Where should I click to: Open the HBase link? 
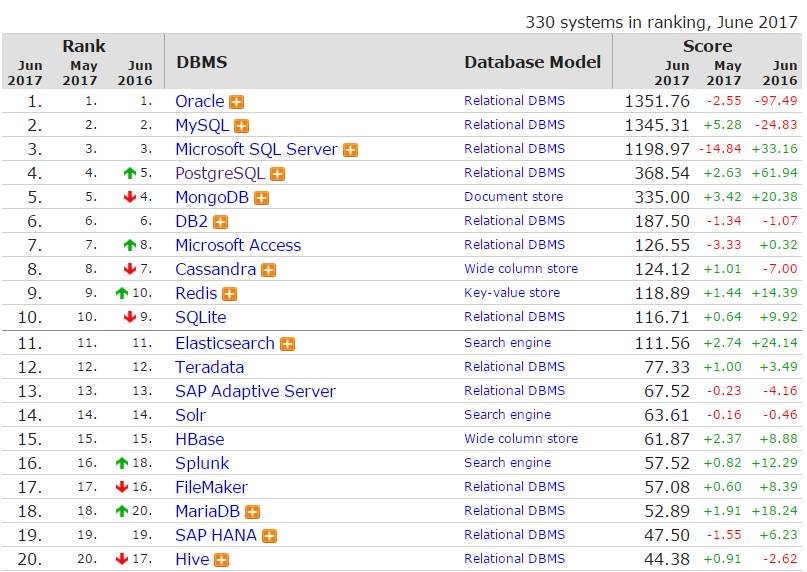point(200,439)
